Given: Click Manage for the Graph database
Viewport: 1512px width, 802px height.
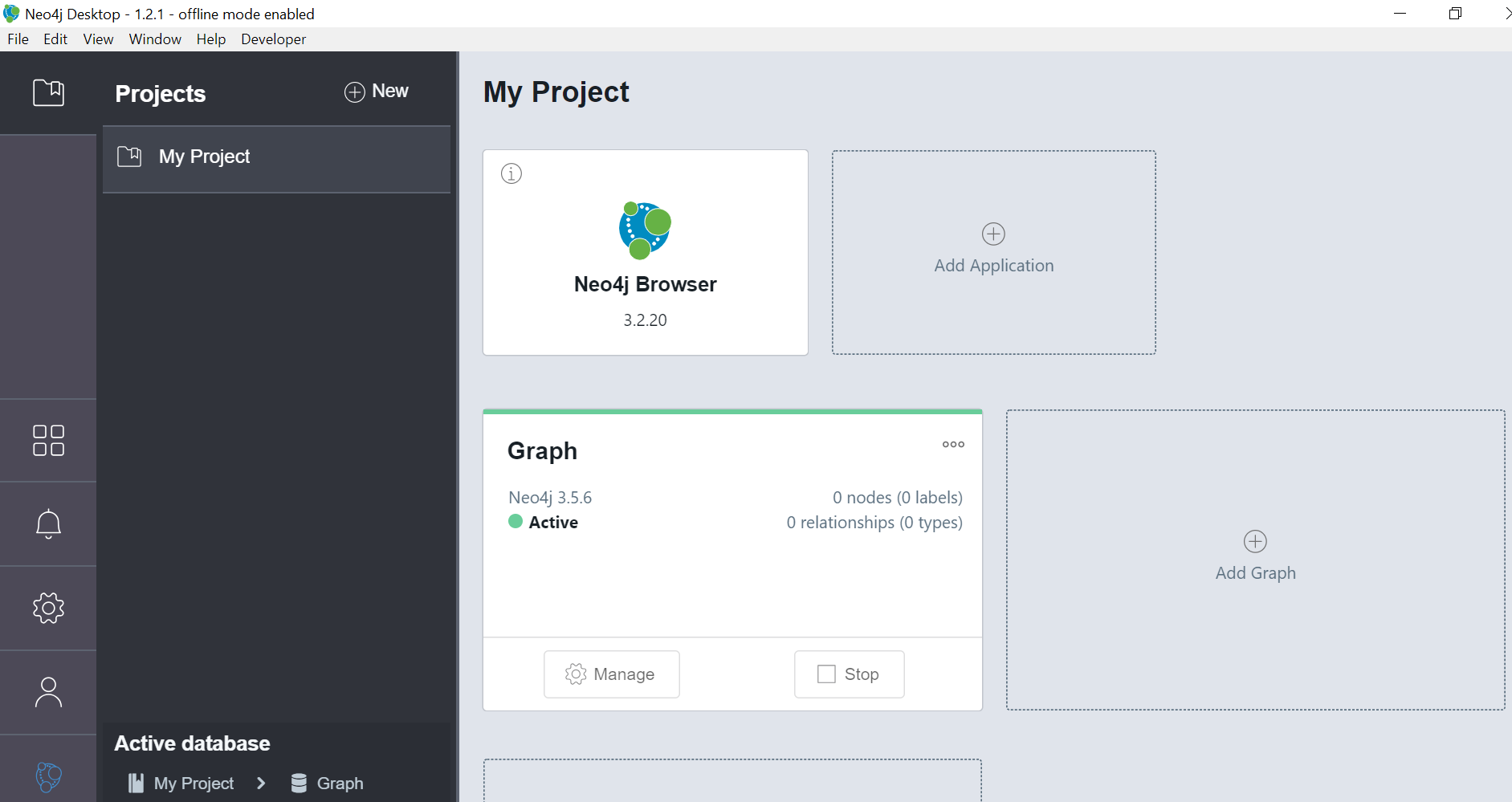Looking at the screenshot, I should tap(611, 674).
